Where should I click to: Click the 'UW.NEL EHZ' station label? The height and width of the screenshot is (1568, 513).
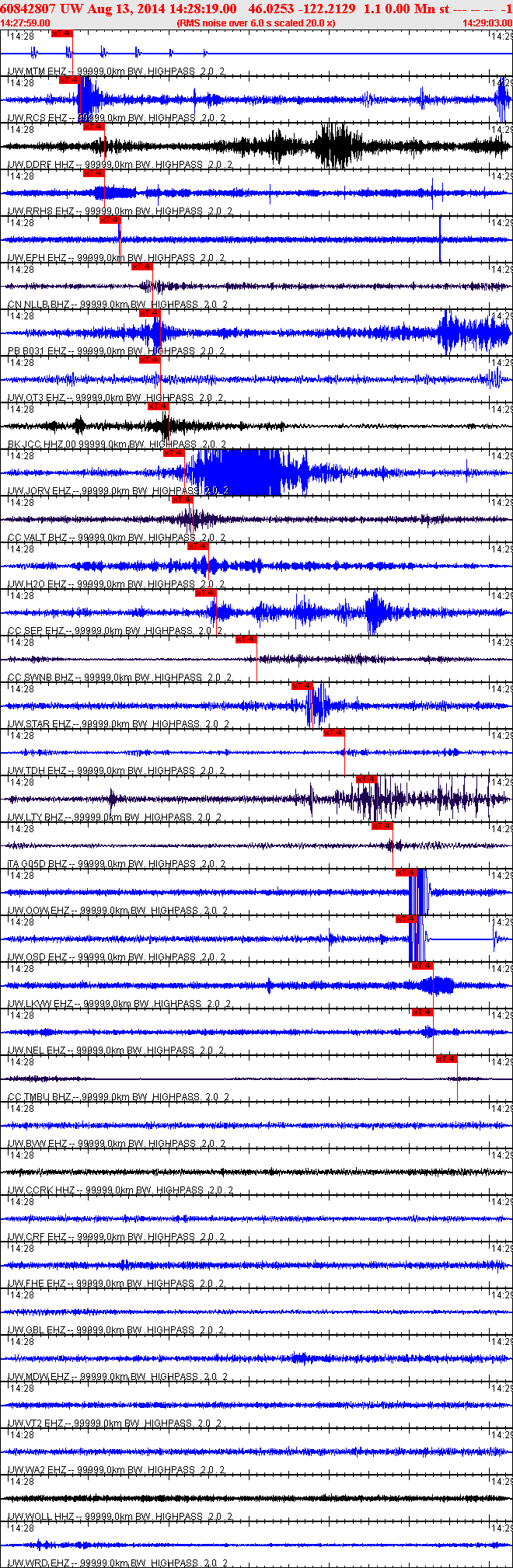(37, 1050)
